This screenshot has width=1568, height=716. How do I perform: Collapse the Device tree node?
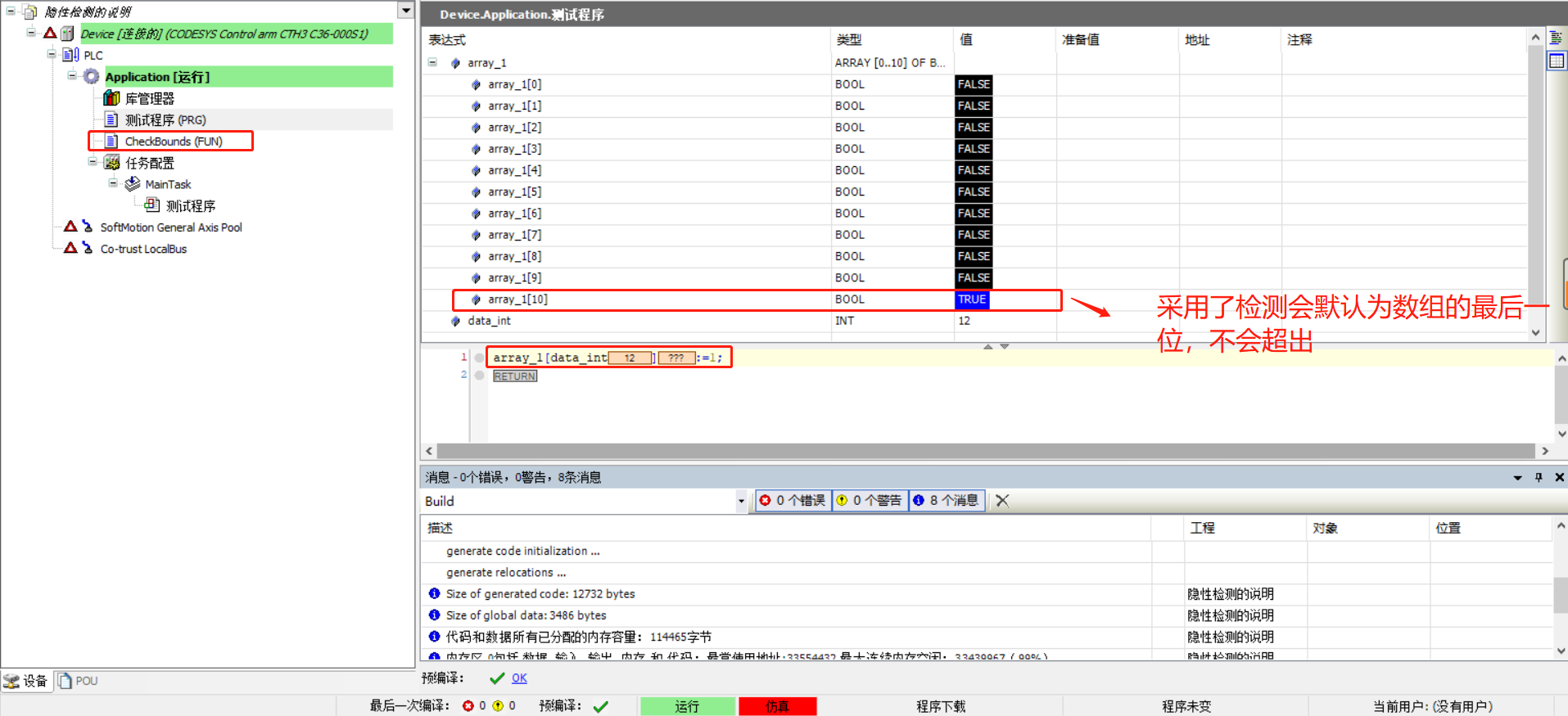coord(31,33)
